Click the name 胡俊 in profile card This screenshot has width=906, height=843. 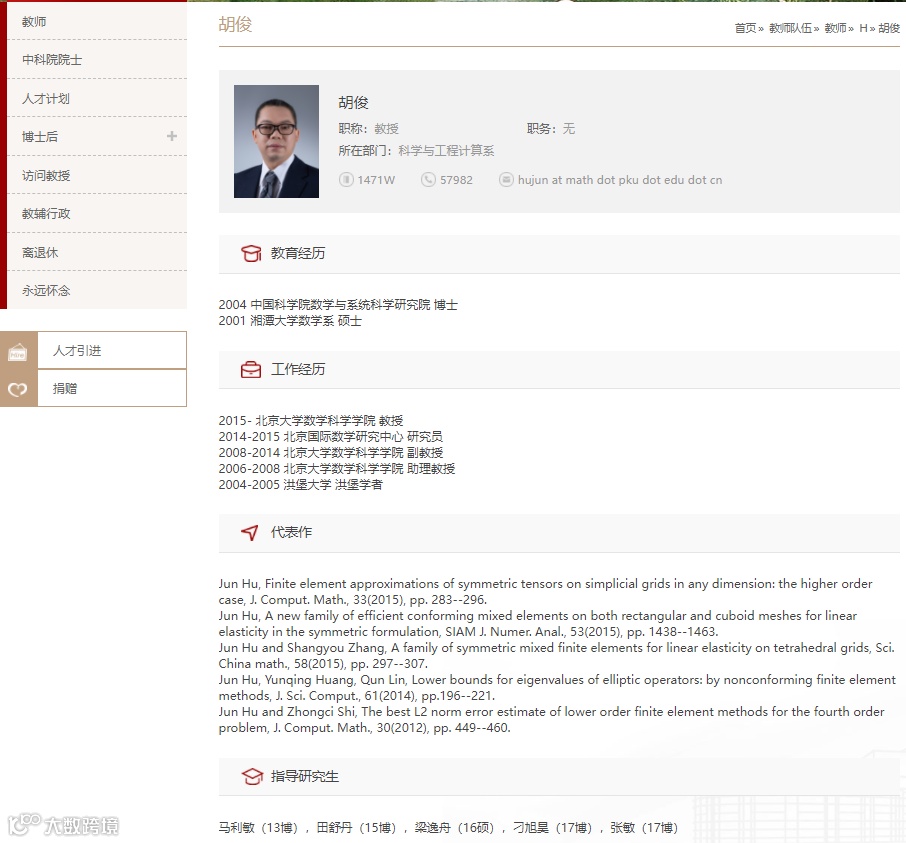coord(353,102)
